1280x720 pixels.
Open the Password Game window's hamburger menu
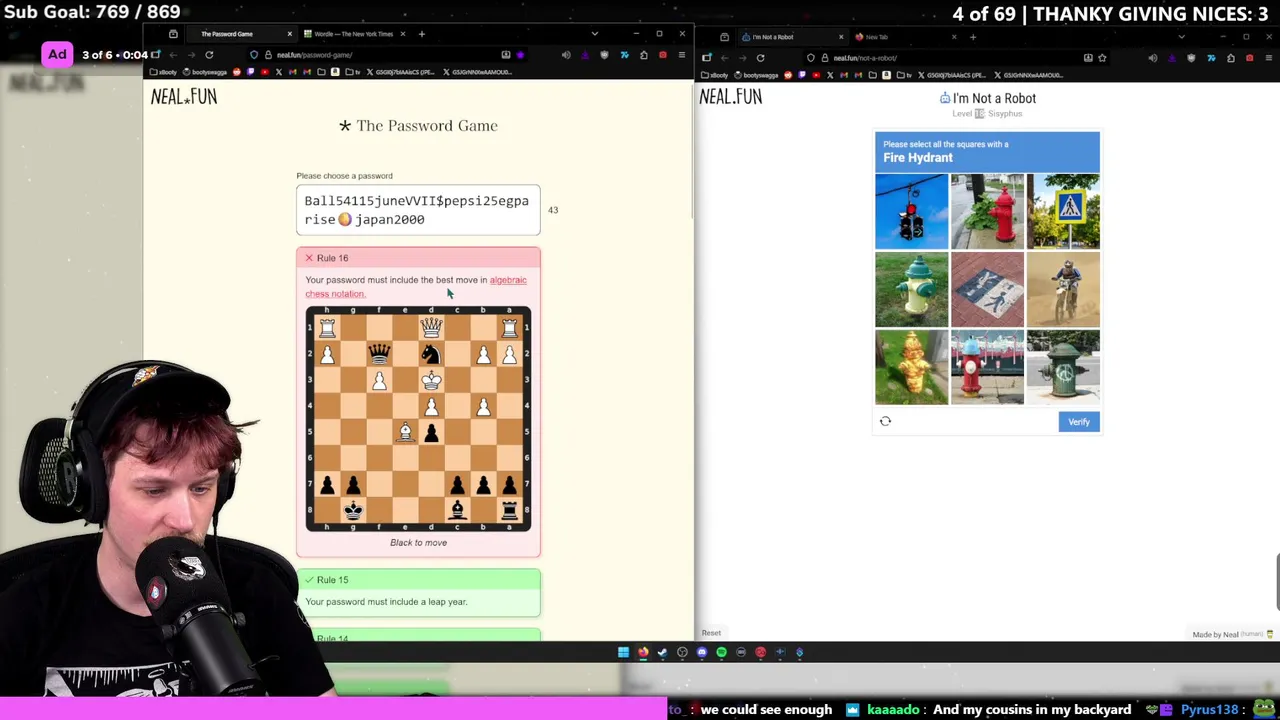coord(682,55)
